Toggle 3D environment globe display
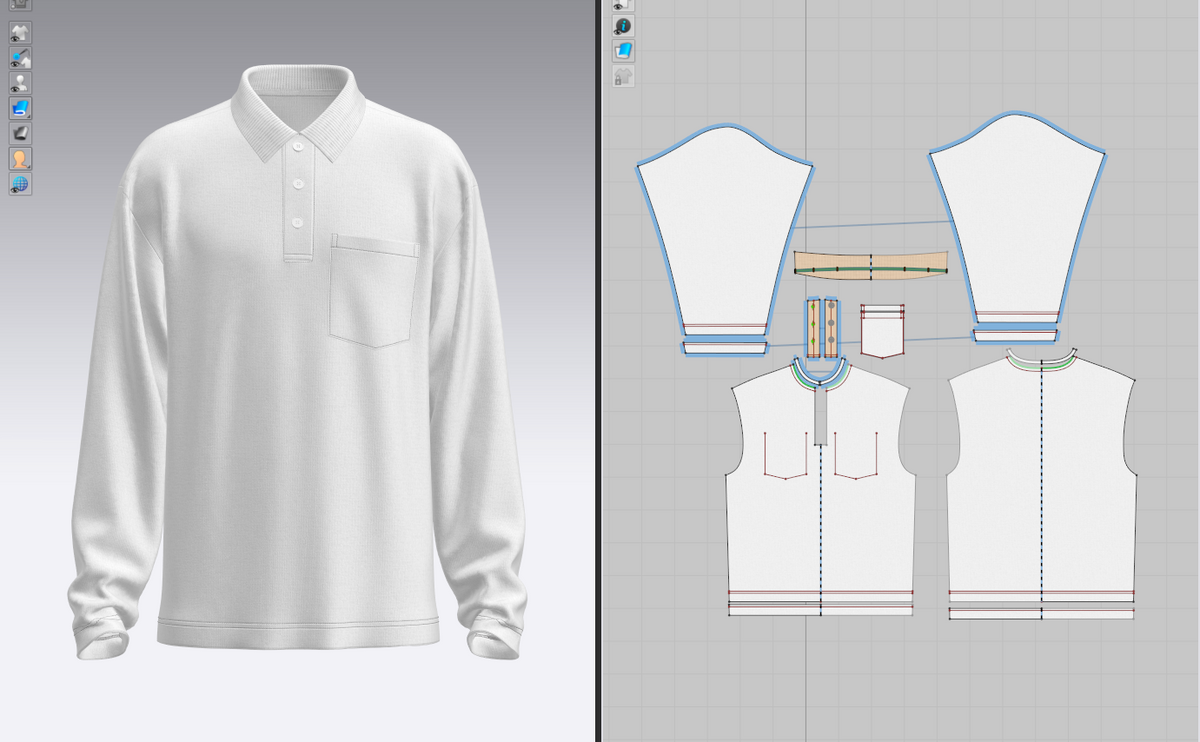 (x=20, y=183)
